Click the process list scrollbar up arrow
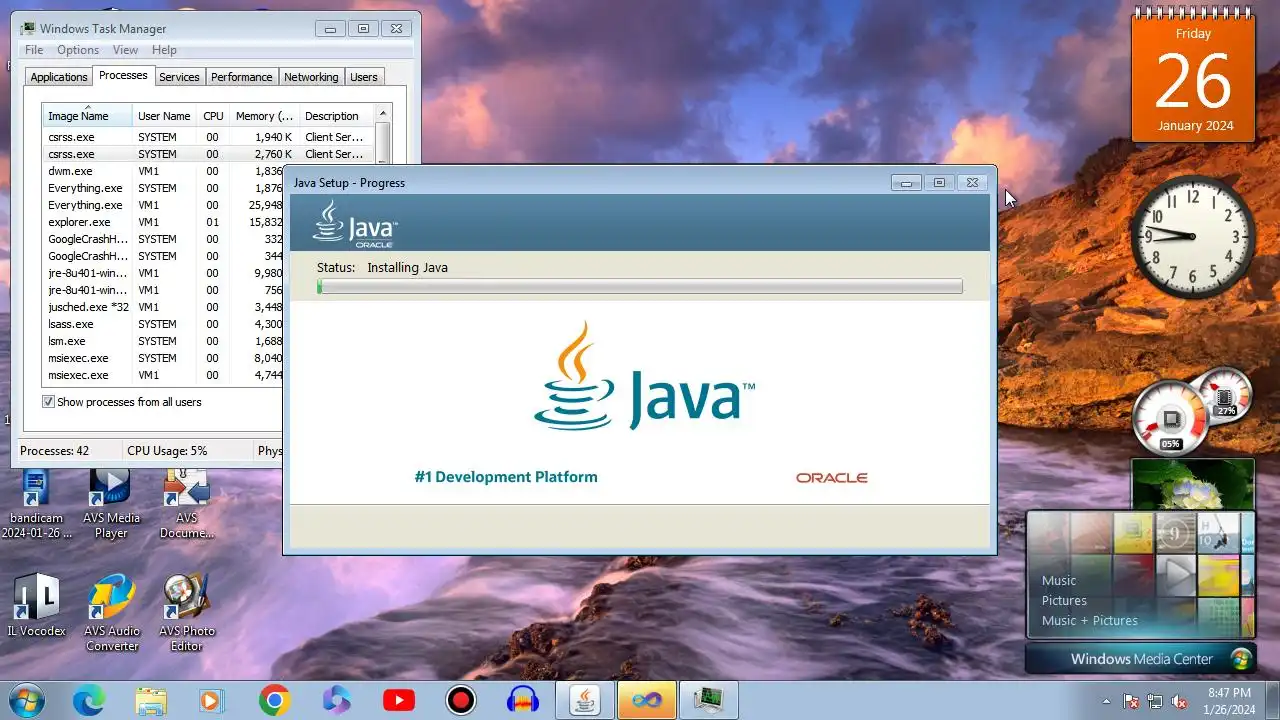Screen dimensions: 1280x720 [382, 113]
